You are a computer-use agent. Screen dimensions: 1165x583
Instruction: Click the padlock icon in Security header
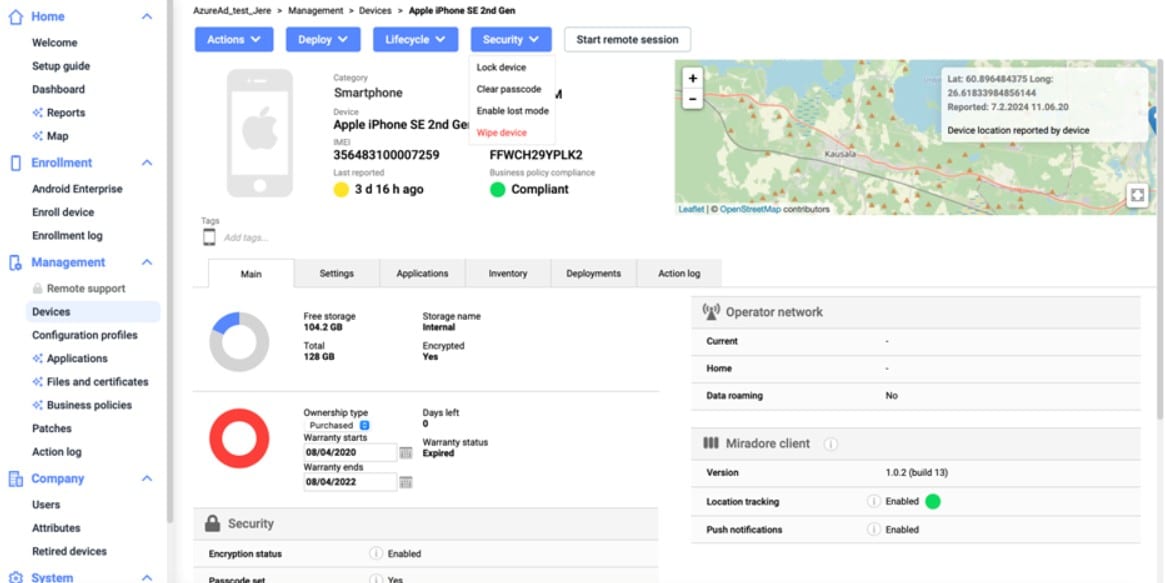click(x=212, y=524)
